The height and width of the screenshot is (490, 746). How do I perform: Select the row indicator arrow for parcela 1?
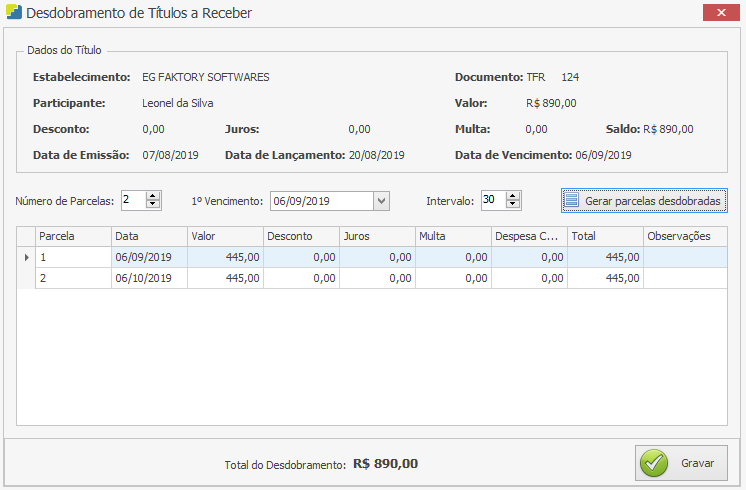point(26,257)
